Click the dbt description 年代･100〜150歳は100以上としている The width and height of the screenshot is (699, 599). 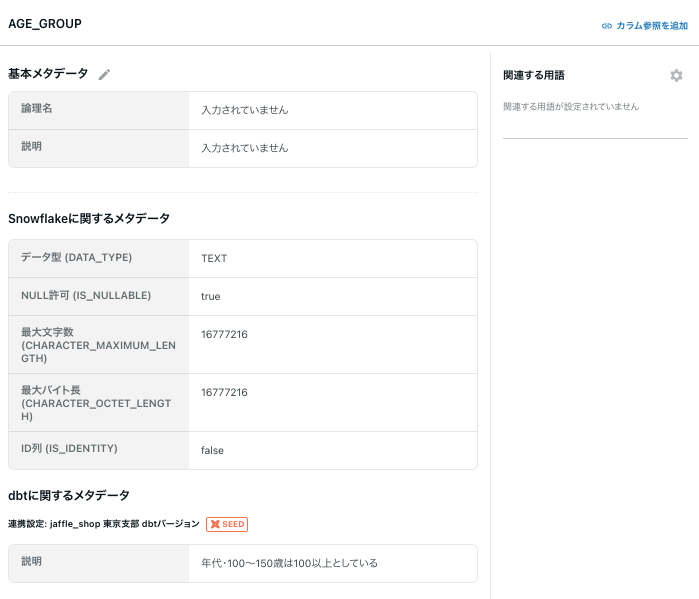(x=289, y=563)
